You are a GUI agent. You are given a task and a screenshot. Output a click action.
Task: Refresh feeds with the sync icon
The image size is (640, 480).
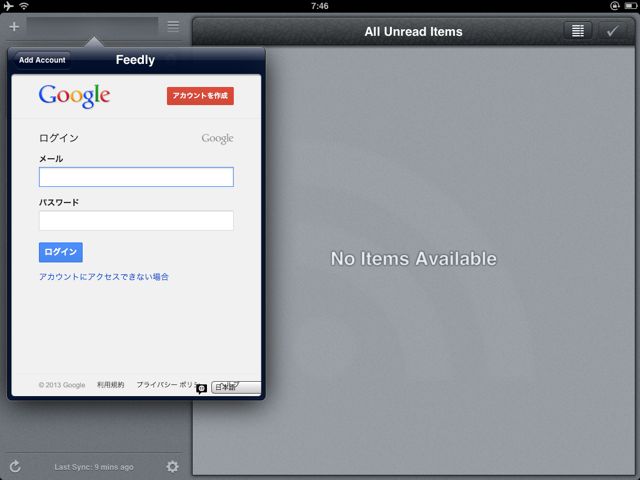(15, 466)
